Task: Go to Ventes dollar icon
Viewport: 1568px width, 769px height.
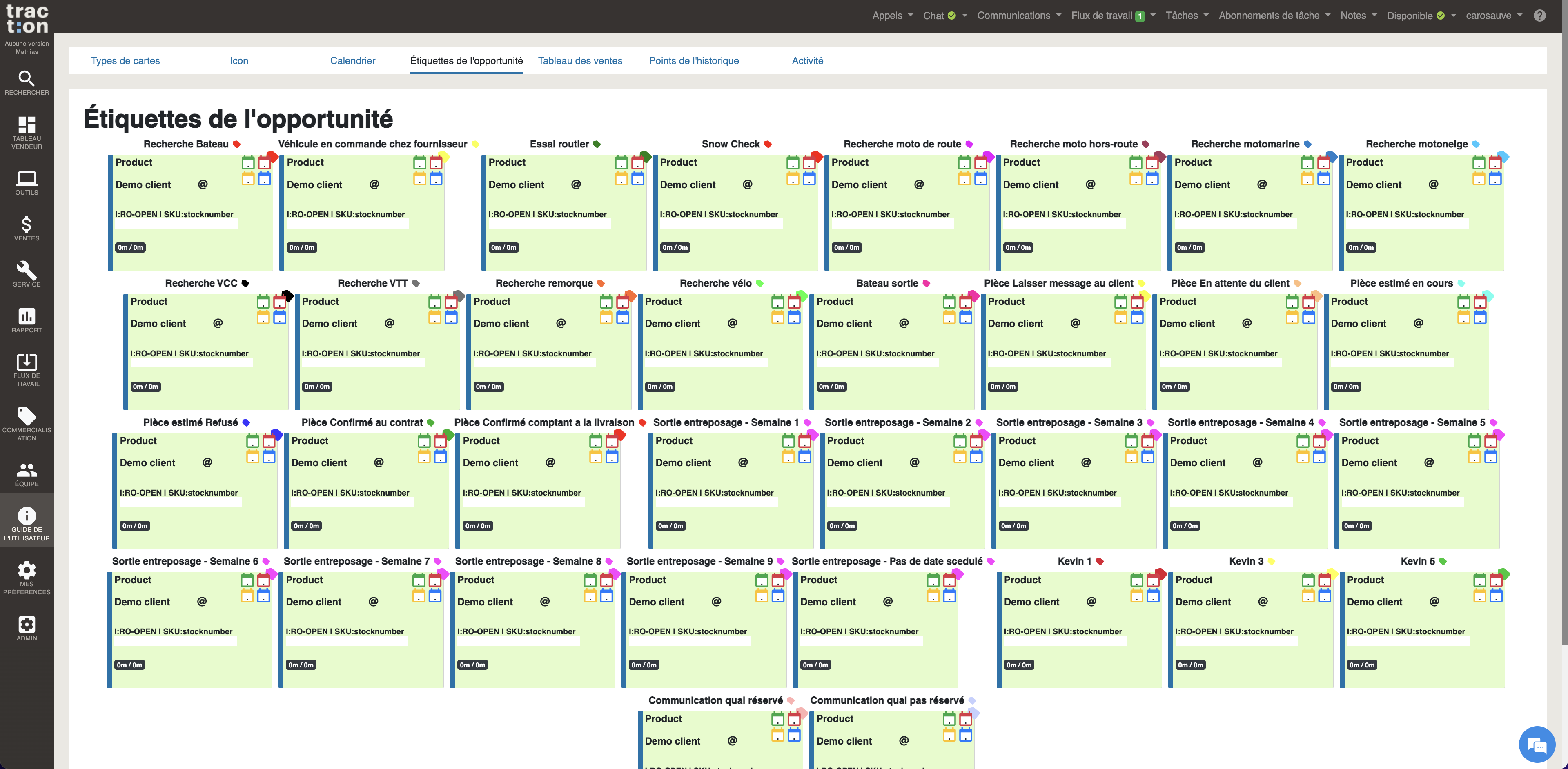Action: [x=27, y=229]
